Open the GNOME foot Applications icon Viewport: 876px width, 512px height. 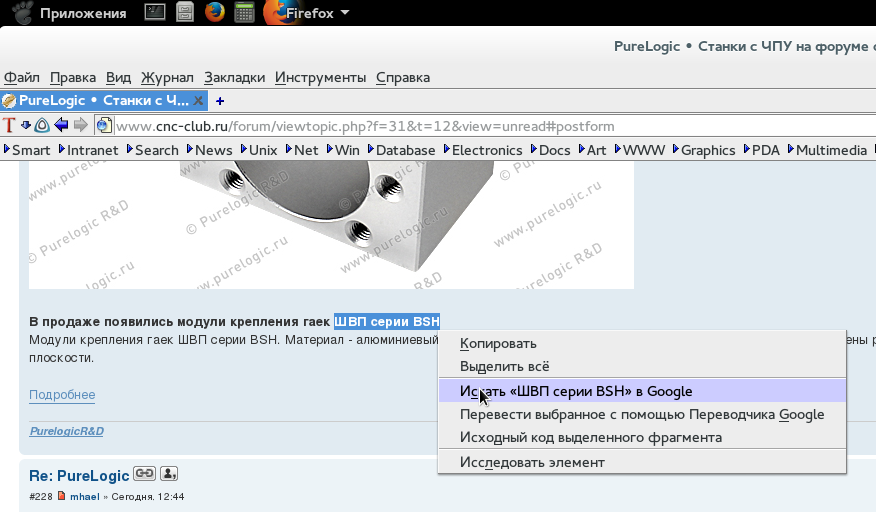22,12
